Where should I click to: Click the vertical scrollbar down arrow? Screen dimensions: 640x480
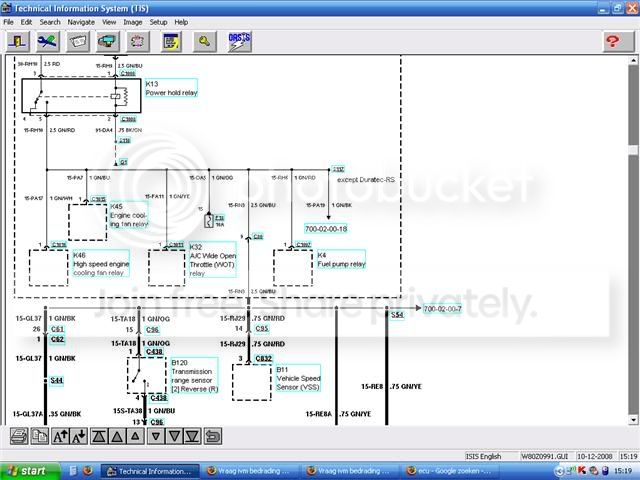633,420
